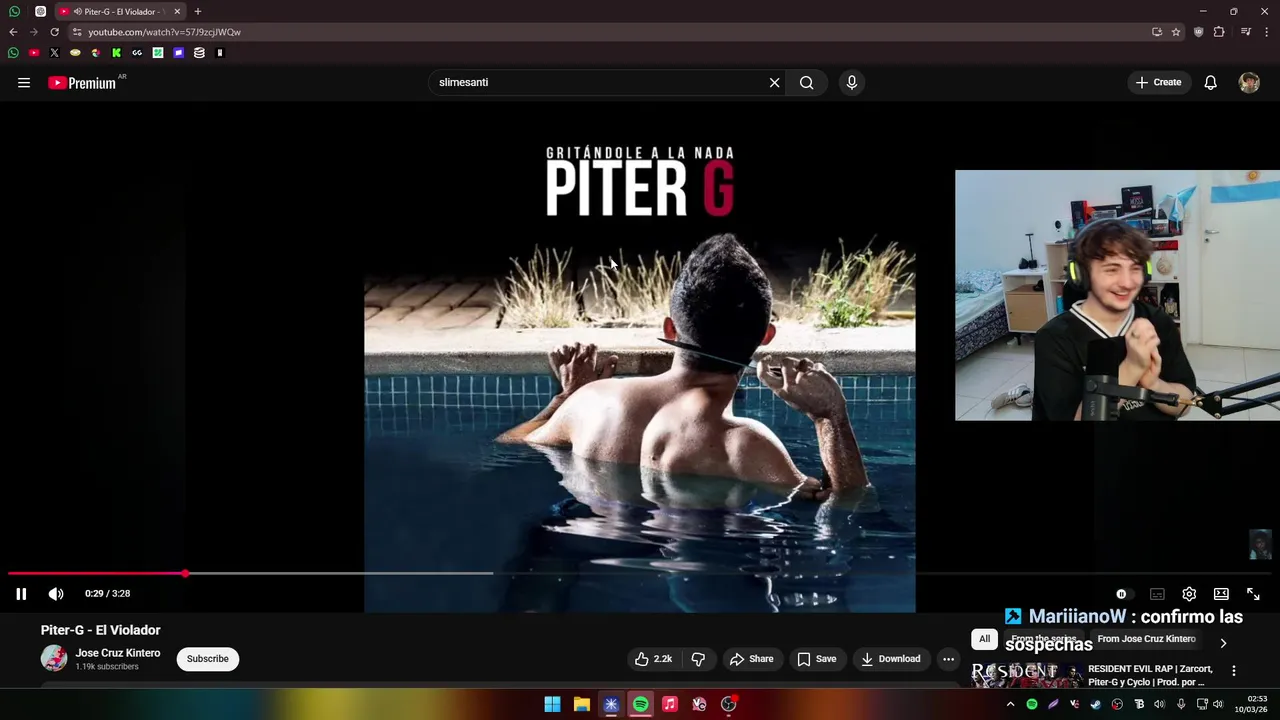Switch to second pinned browser tab
Screen dimensions: 1280x720
(x=40, y=11)
